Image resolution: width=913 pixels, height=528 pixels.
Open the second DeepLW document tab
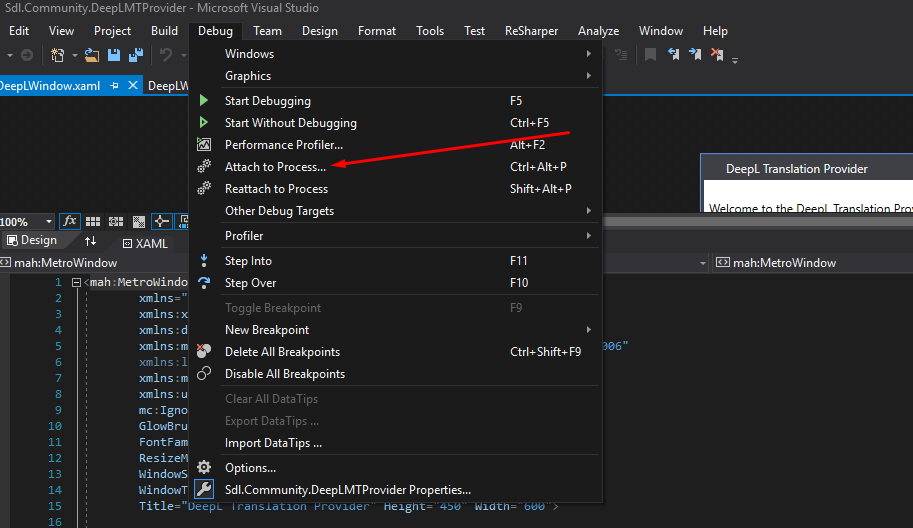168,86
